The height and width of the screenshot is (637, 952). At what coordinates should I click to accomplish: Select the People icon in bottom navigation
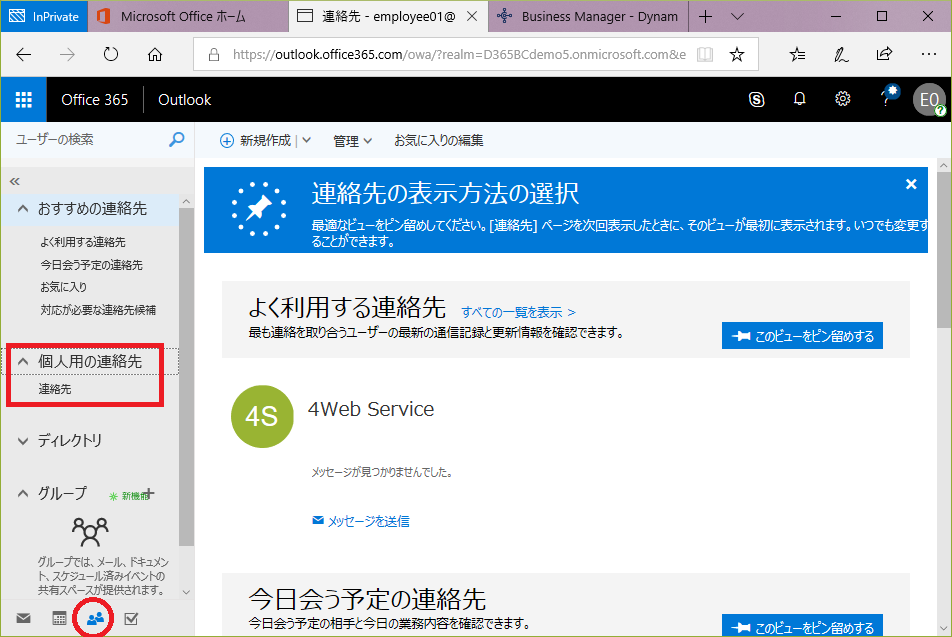95,619
